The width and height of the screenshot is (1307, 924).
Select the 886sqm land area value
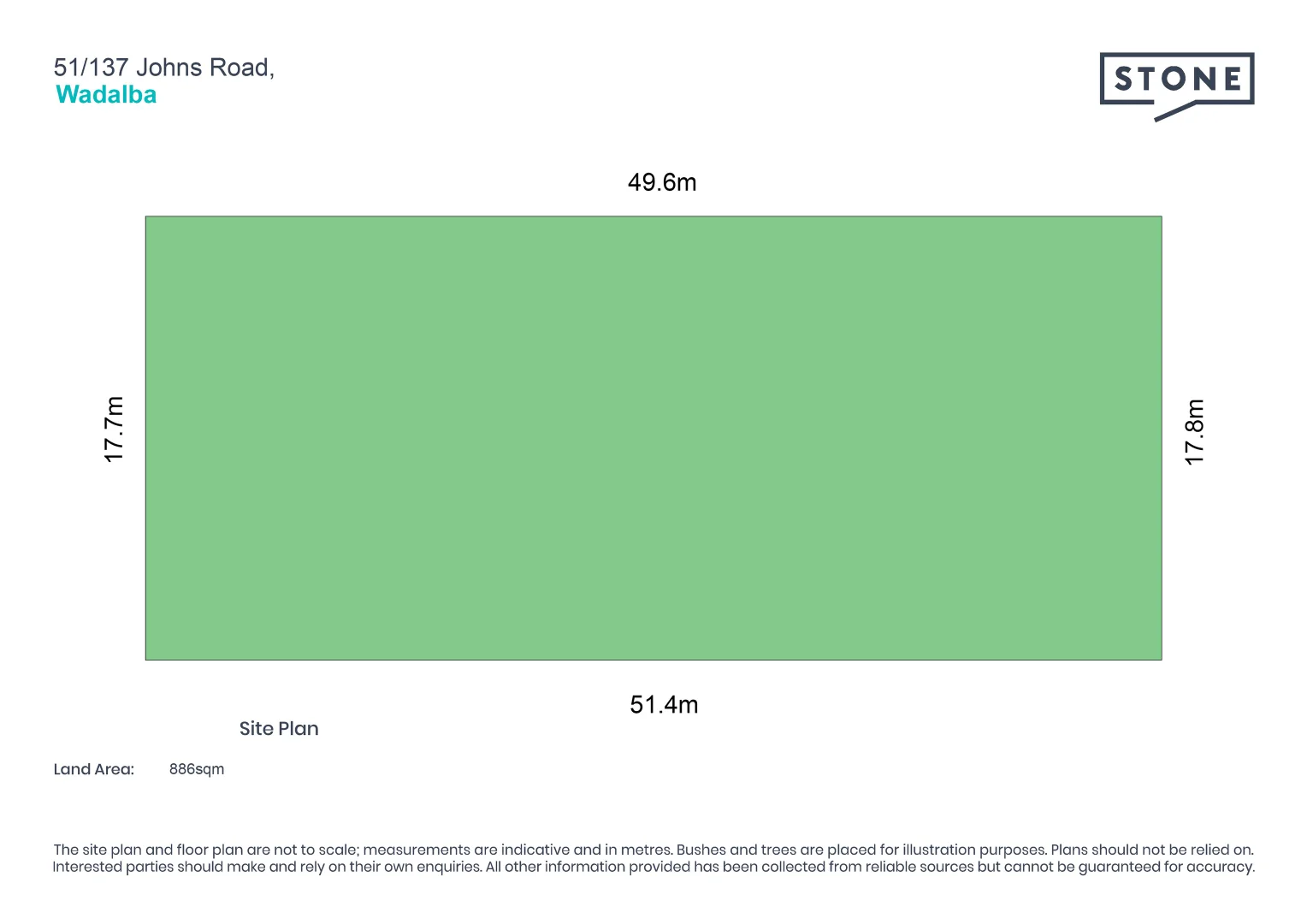click(197, 769)
